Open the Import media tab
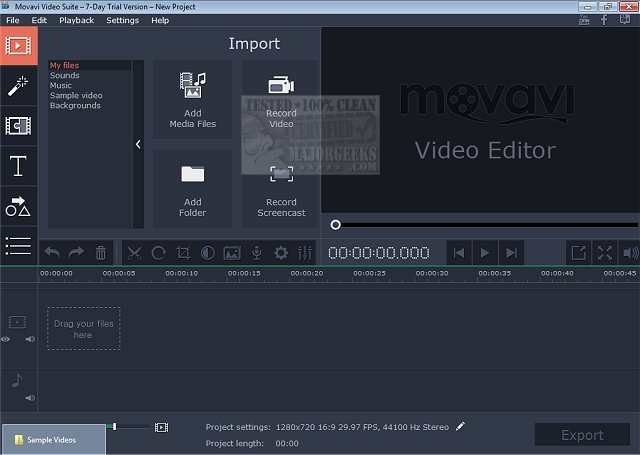Image resolution: width=640 pixels, height=455 pixels. point(18,46)
